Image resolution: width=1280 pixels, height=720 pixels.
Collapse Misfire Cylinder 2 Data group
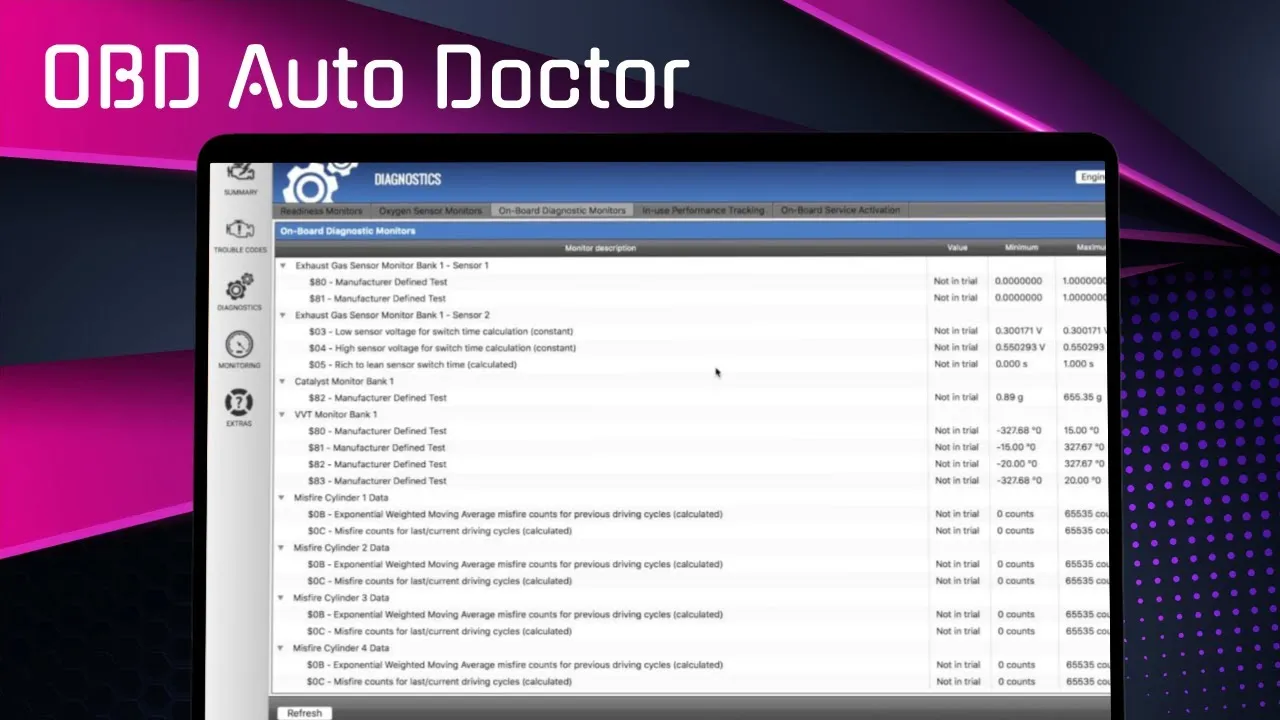(x=283, y=548)
